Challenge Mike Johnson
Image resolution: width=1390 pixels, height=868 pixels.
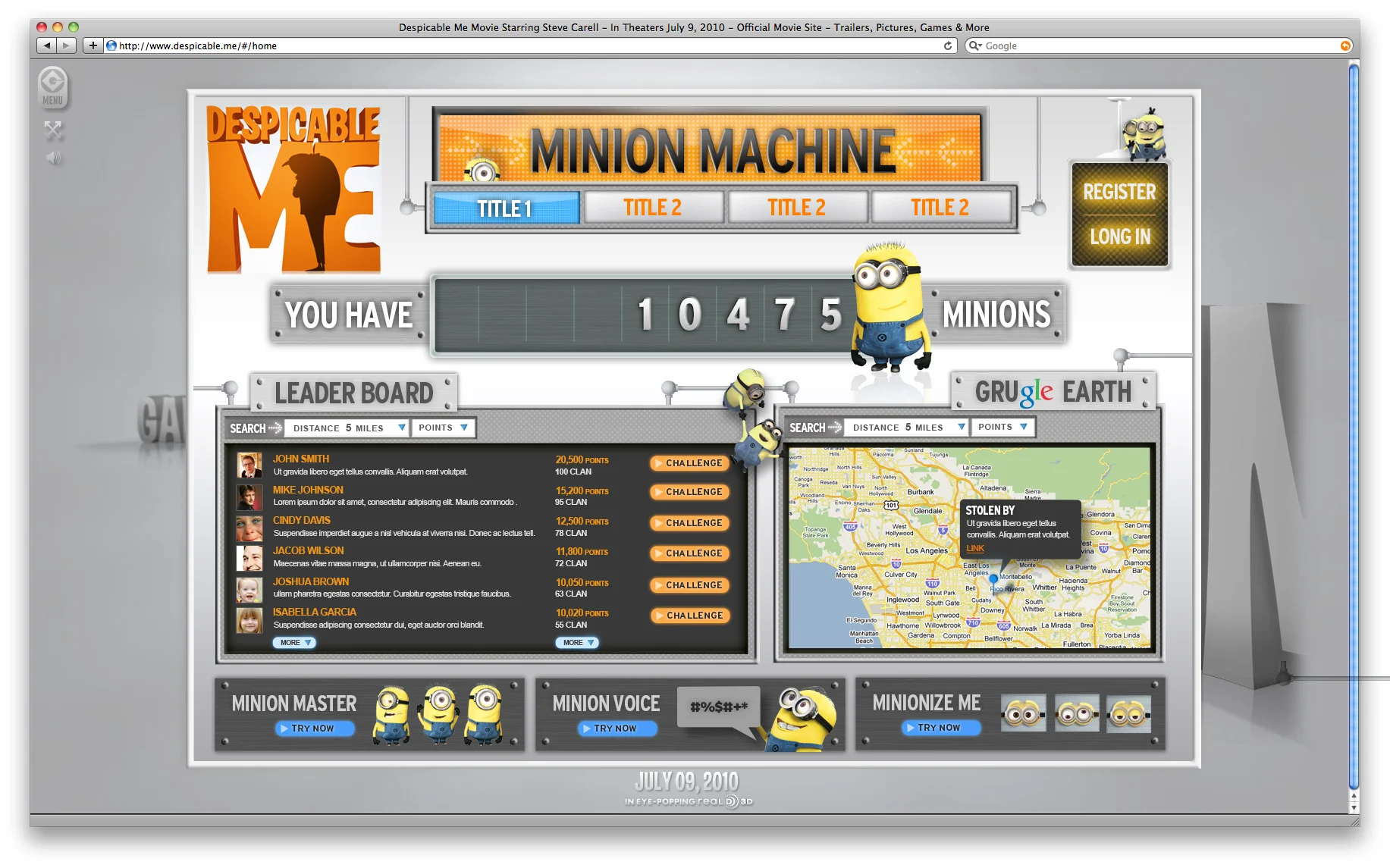[689, 492]
